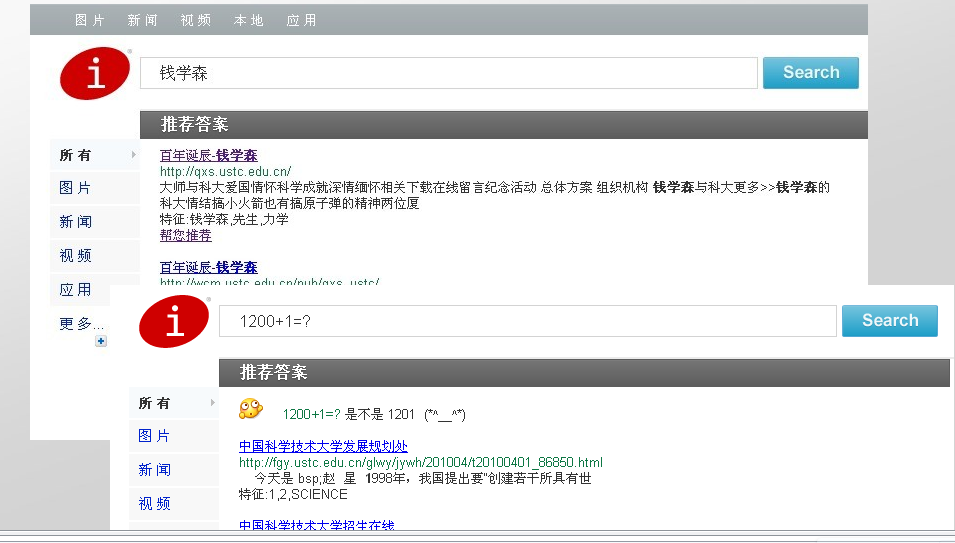The image size is (955, 543).
Task: Open 中国科学技术大学发展规划处 result link
Action: 323,446
